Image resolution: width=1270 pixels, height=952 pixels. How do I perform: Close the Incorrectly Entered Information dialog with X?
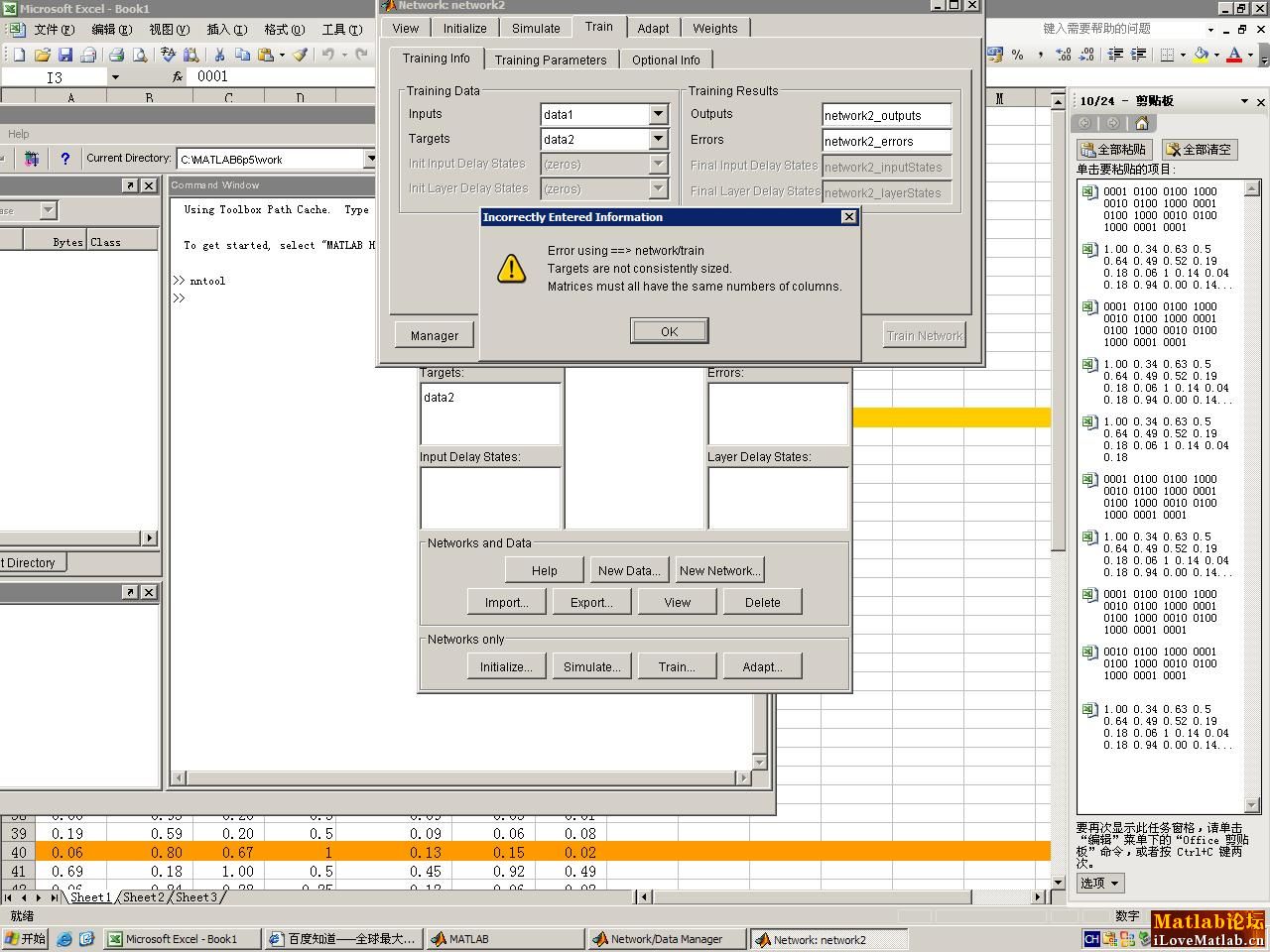click(x=848, y=217)
